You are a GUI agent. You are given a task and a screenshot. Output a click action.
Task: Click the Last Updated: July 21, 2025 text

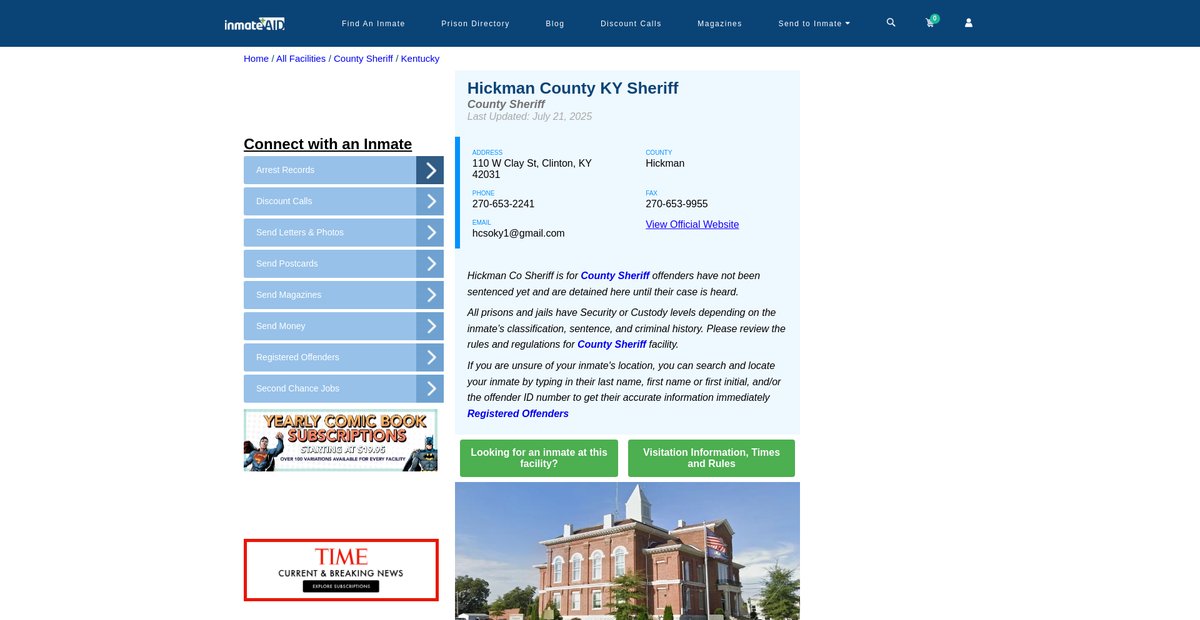click(530, 116)
